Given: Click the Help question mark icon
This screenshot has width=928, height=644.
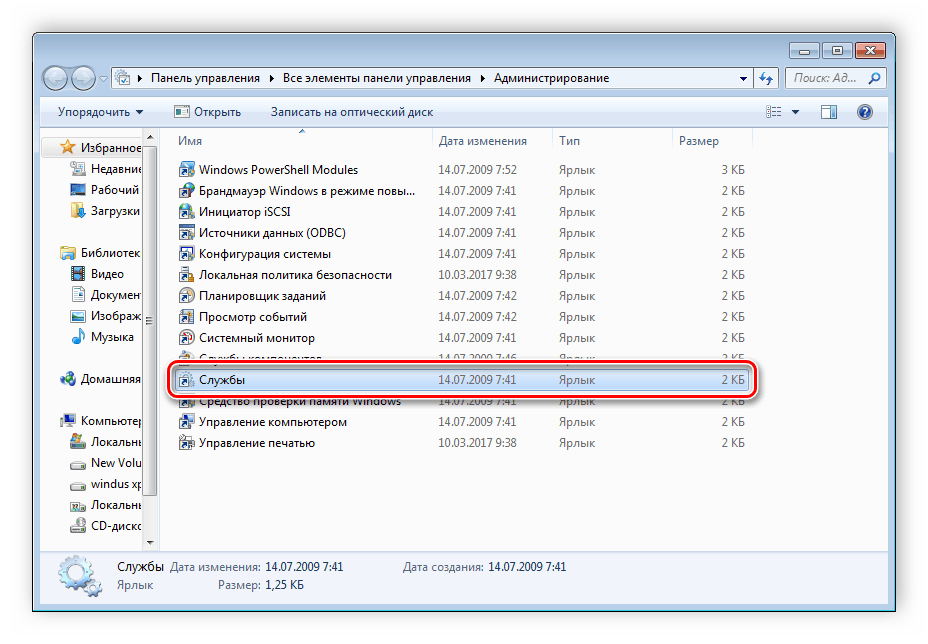Looking at the screenshot, I should coord(864,112).
